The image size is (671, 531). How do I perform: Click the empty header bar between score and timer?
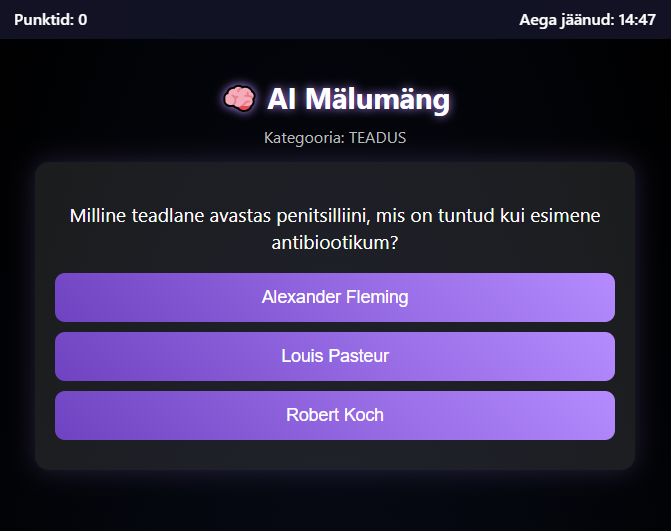point(300,19)
